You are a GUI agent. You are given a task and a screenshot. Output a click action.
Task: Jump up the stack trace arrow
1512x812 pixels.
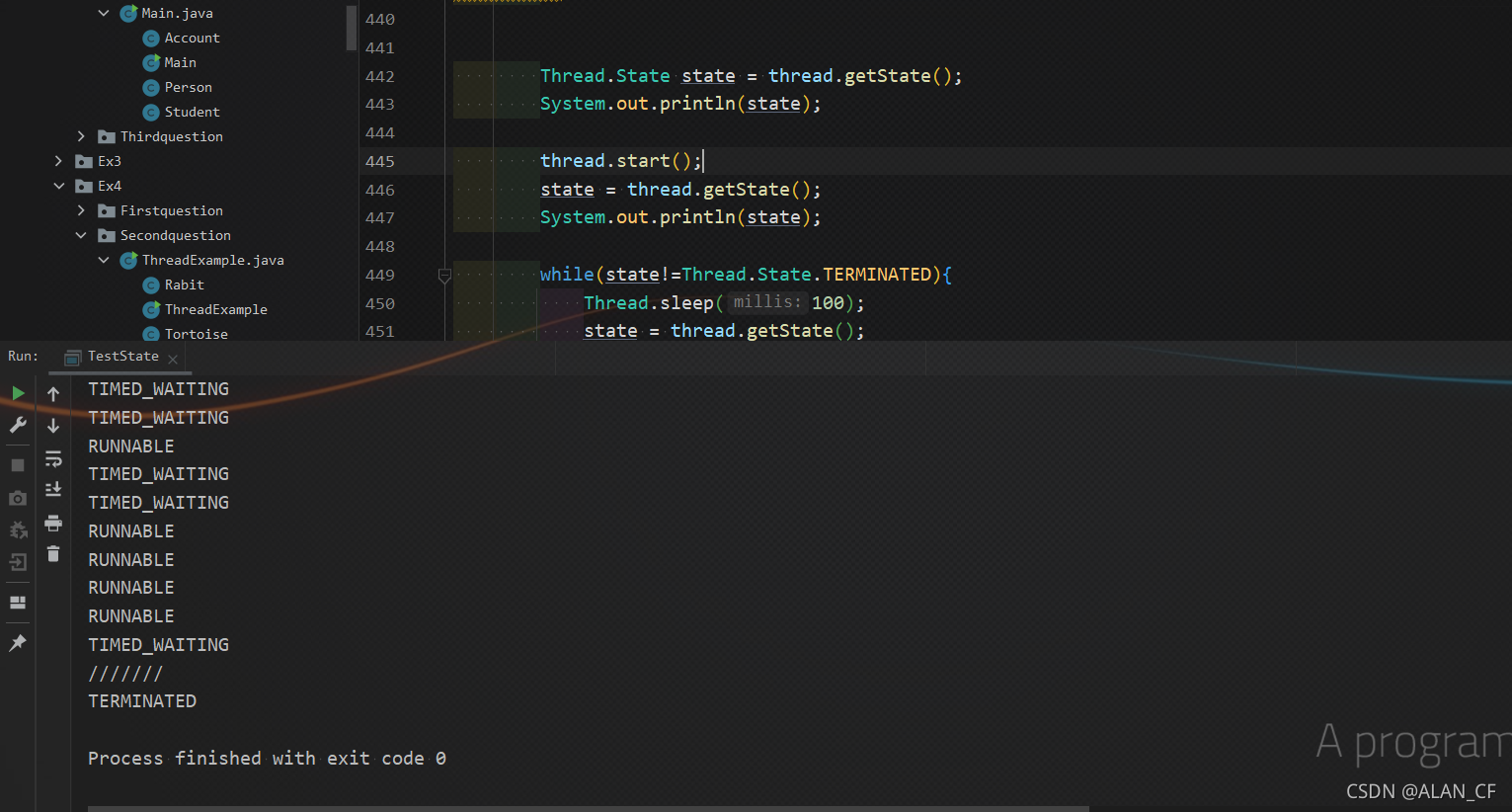53,393
